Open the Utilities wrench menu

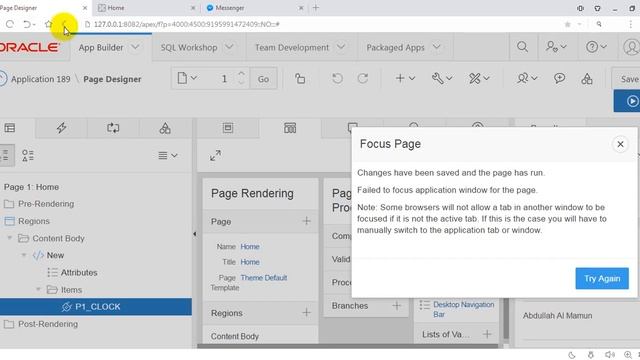tap(442, 78)
